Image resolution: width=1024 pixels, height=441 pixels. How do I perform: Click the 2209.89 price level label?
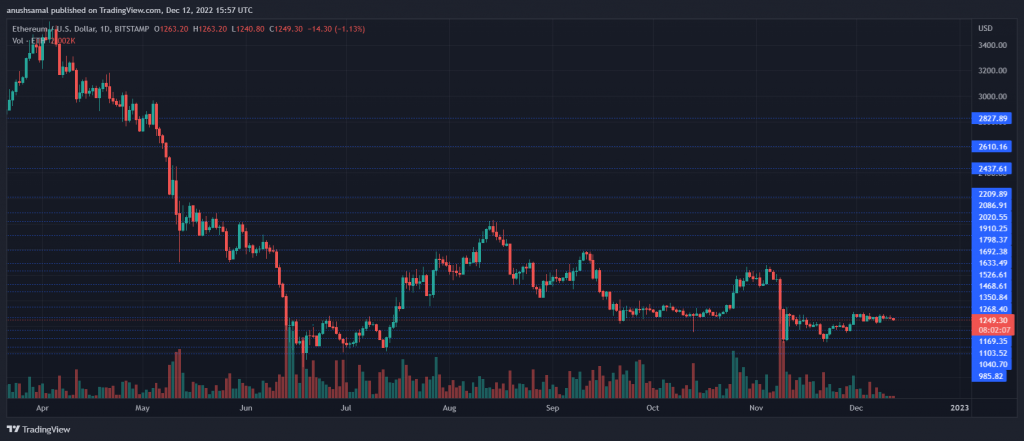pos(993,193)
